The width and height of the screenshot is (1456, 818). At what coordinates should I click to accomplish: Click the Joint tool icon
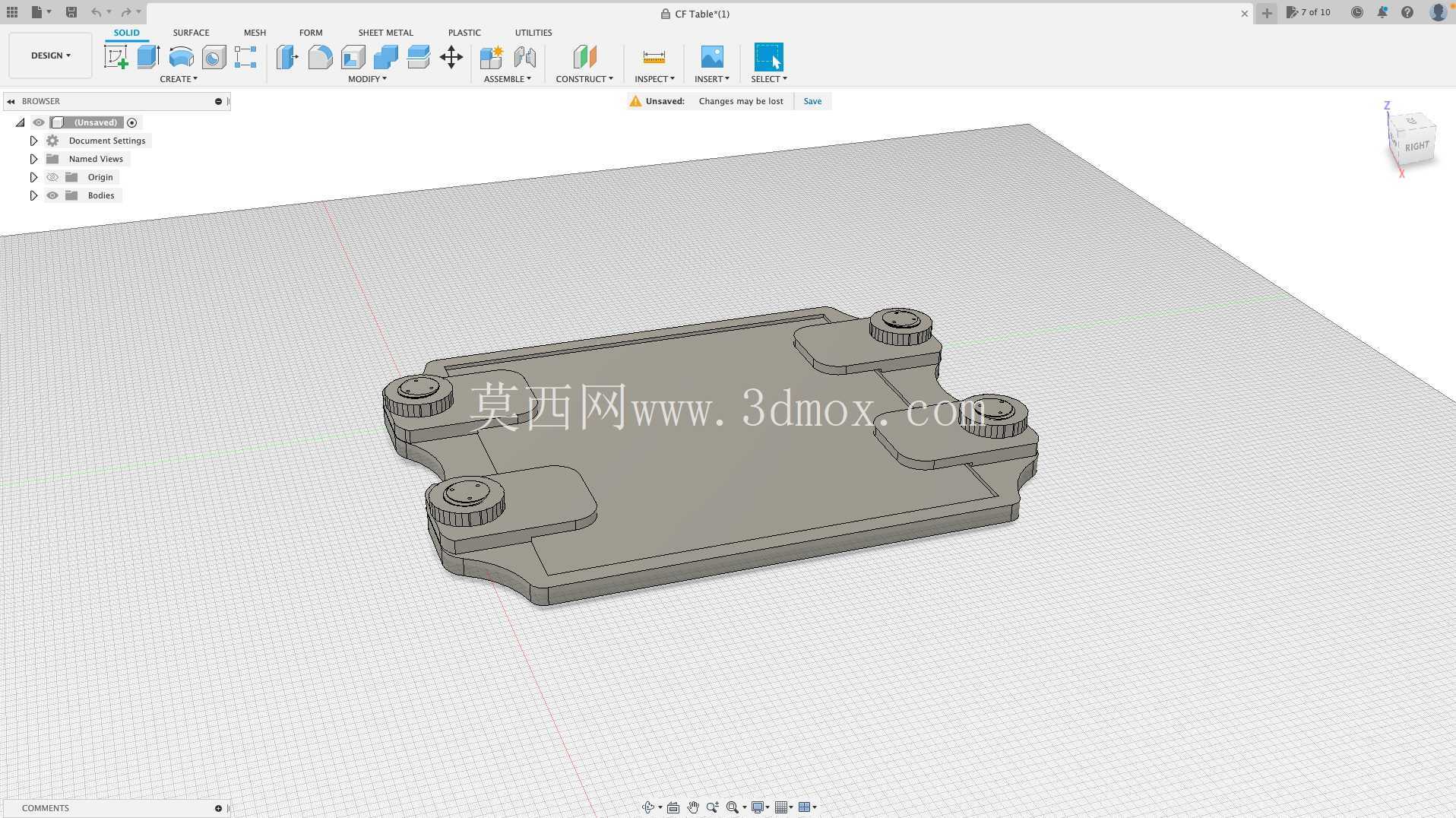[524, 57]
